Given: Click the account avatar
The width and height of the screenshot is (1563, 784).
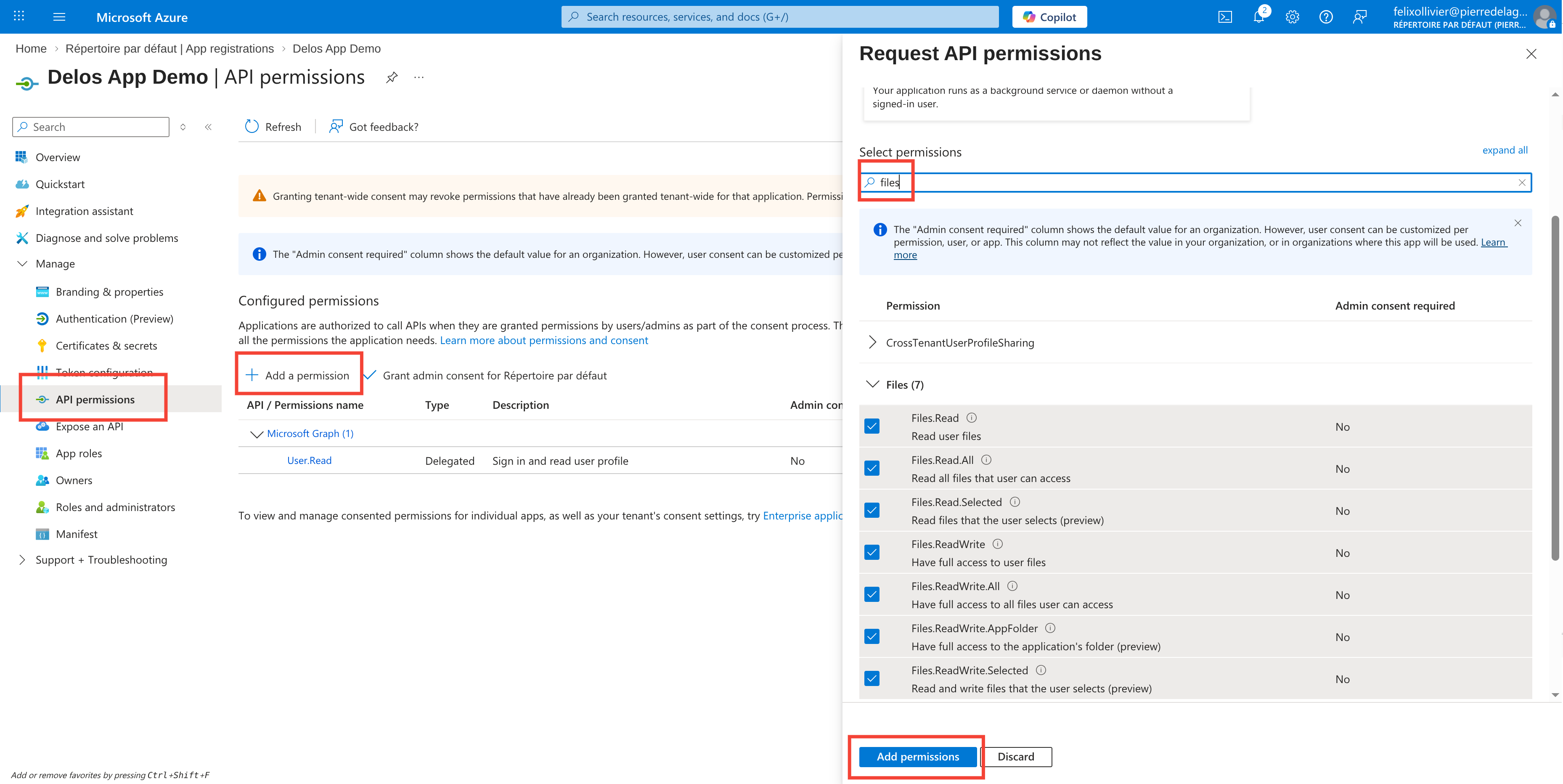Looking at the screenshot, I should 1544,17.
